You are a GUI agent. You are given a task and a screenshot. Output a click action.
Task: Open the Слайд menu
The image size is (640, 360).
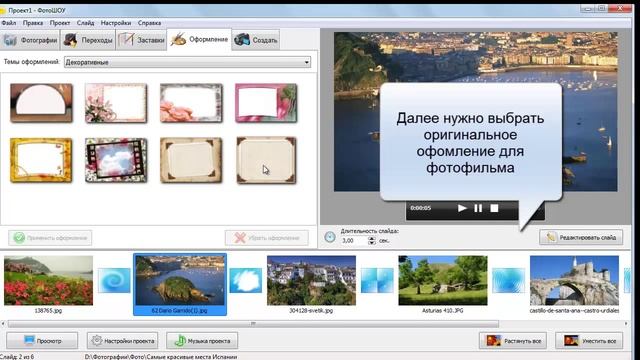[x=85, y=23]
